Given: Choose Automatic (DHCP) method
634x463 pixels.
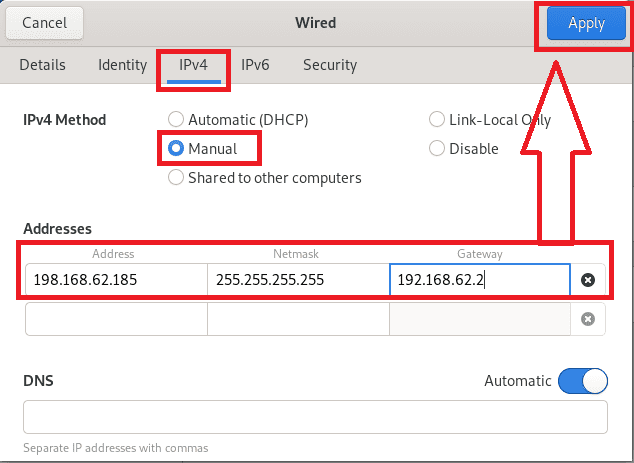Looking at the screenshot, I should point(238,120).
